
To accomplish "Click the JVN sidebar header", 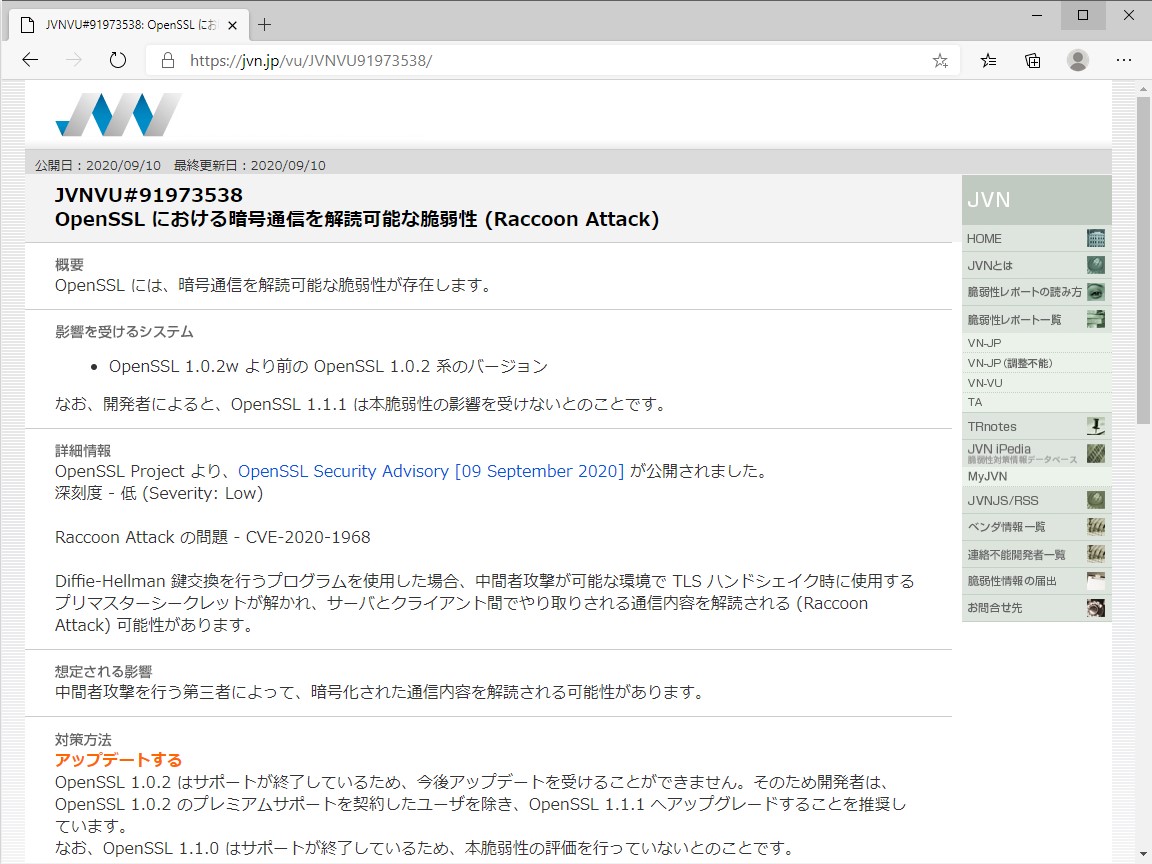I will click(x=1036, y=200).
